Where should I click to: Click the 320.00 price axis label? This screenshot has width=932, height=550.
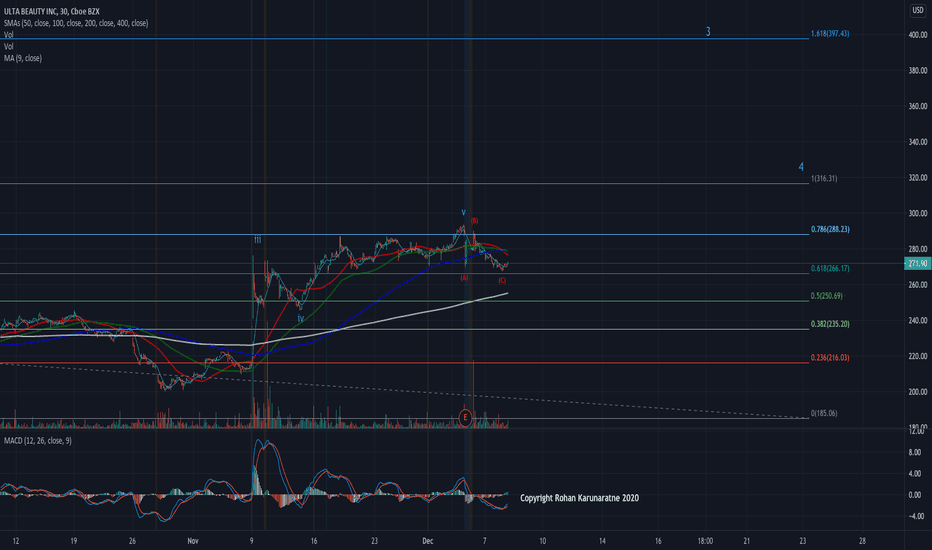point(918,178)
